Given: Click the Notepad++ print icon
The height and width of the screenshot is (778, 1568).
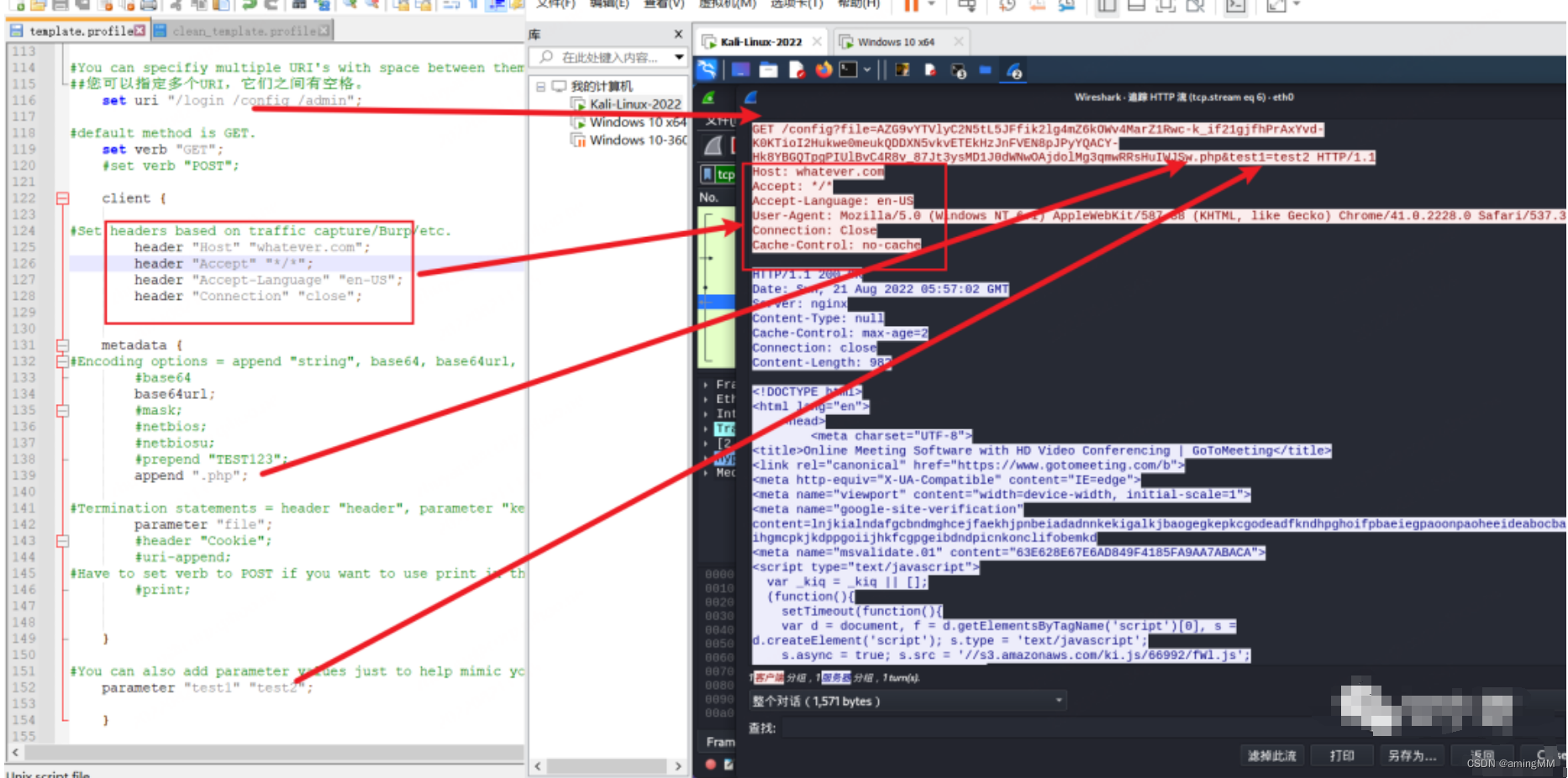Looking at the screenshot, I should coord(149,4).
